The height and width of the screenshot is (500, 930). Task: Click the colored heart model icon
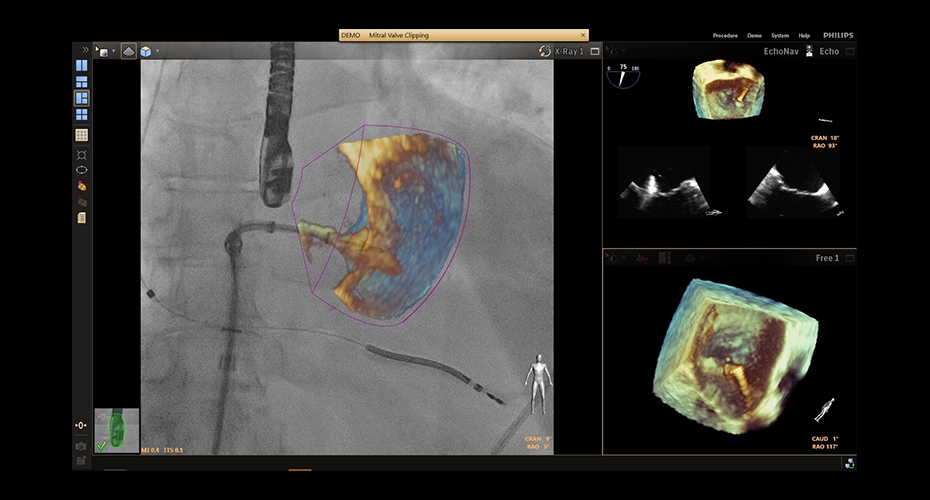pyautogui.click(x=81, y=186)
